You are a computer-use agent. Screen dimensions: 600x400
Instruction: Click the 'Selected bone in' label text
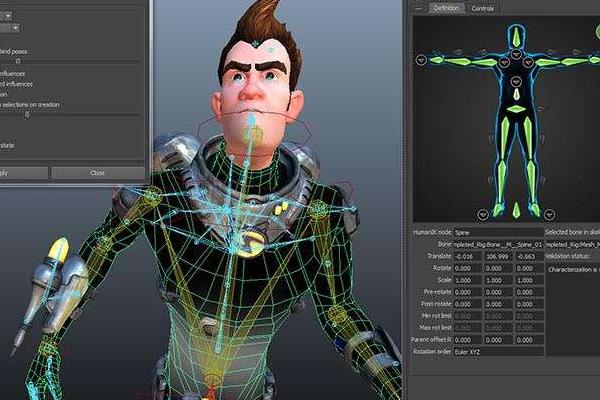point(567,232)
